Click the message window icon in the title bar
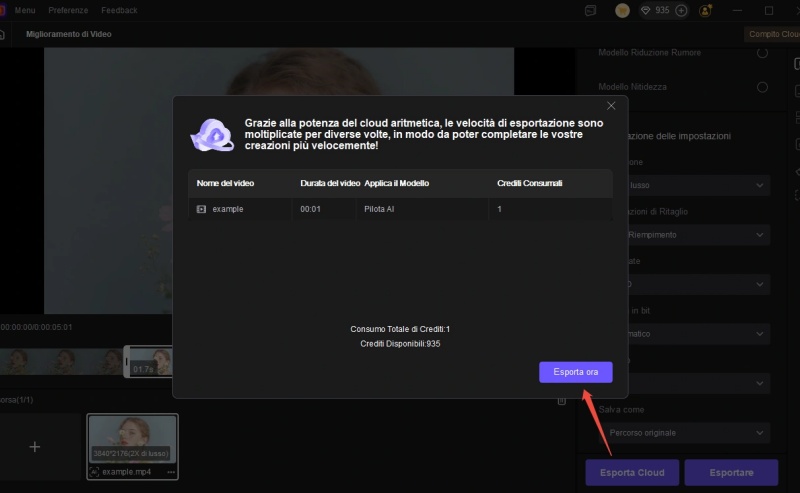The height and width of the screenshot is (493, 800). 590,10
